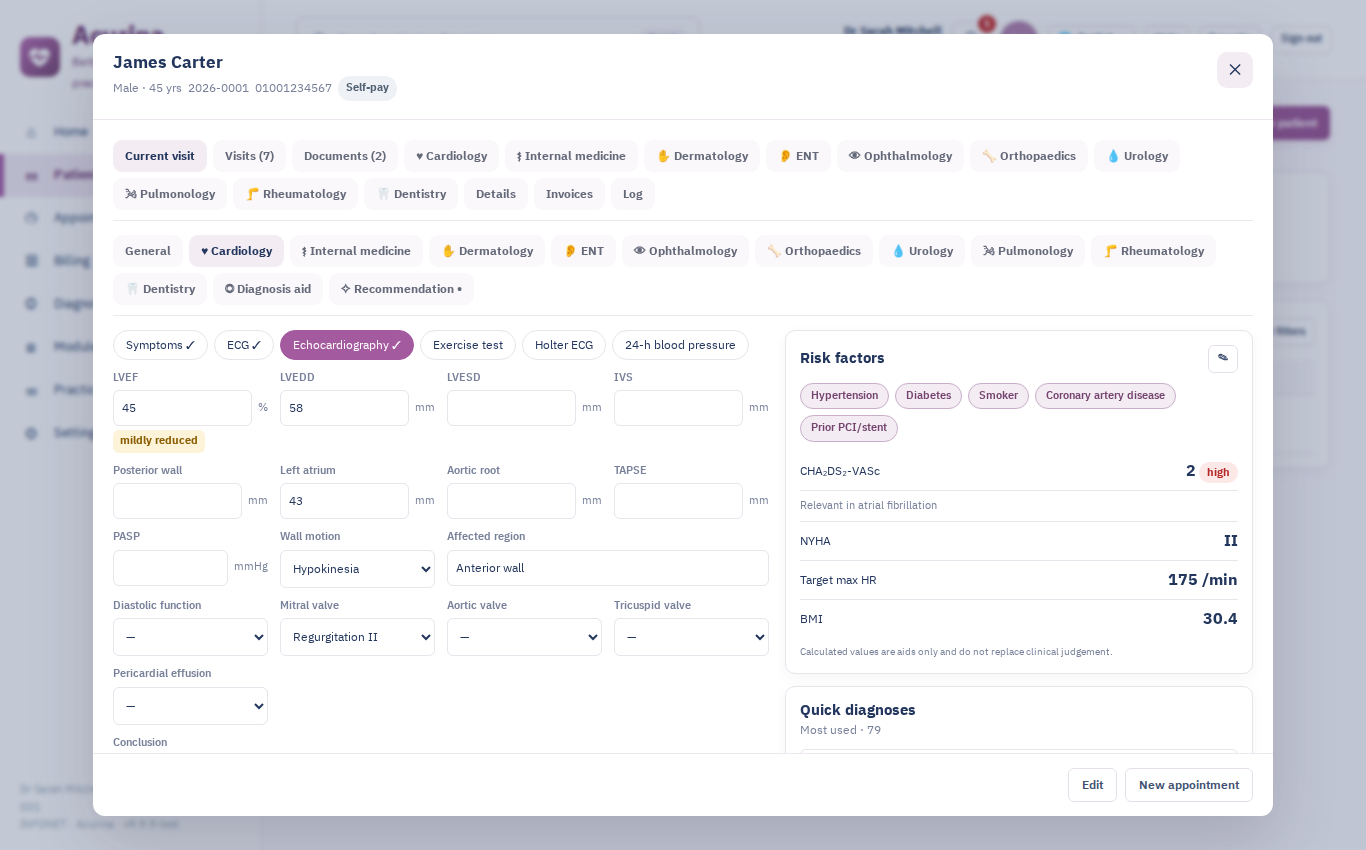Screen dimensions: 1366x850
Task: Open the Exercise test sub-tab
Action: tap(468, 345)
